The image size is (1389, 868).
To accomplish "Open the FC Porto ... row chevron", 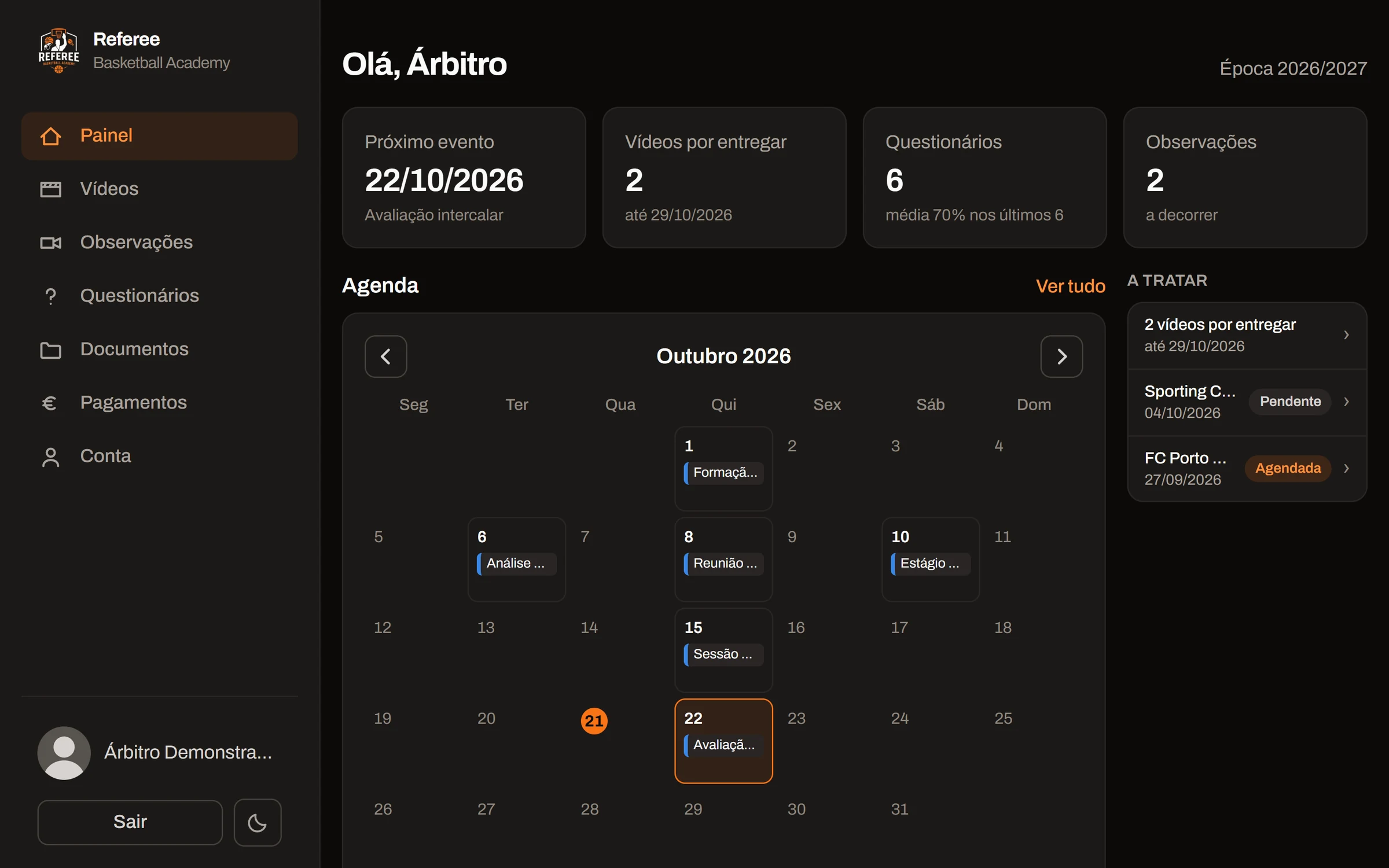I will pyautogui.click(x=1347, y=468).
